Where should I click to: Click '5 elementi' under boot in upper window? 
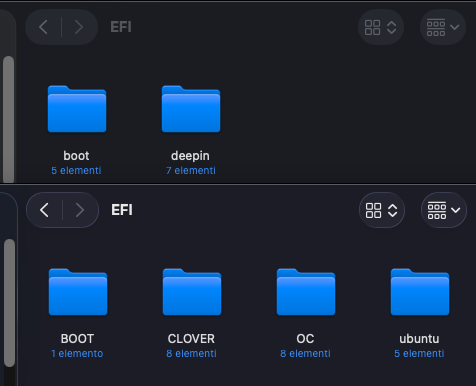[76, 170]
